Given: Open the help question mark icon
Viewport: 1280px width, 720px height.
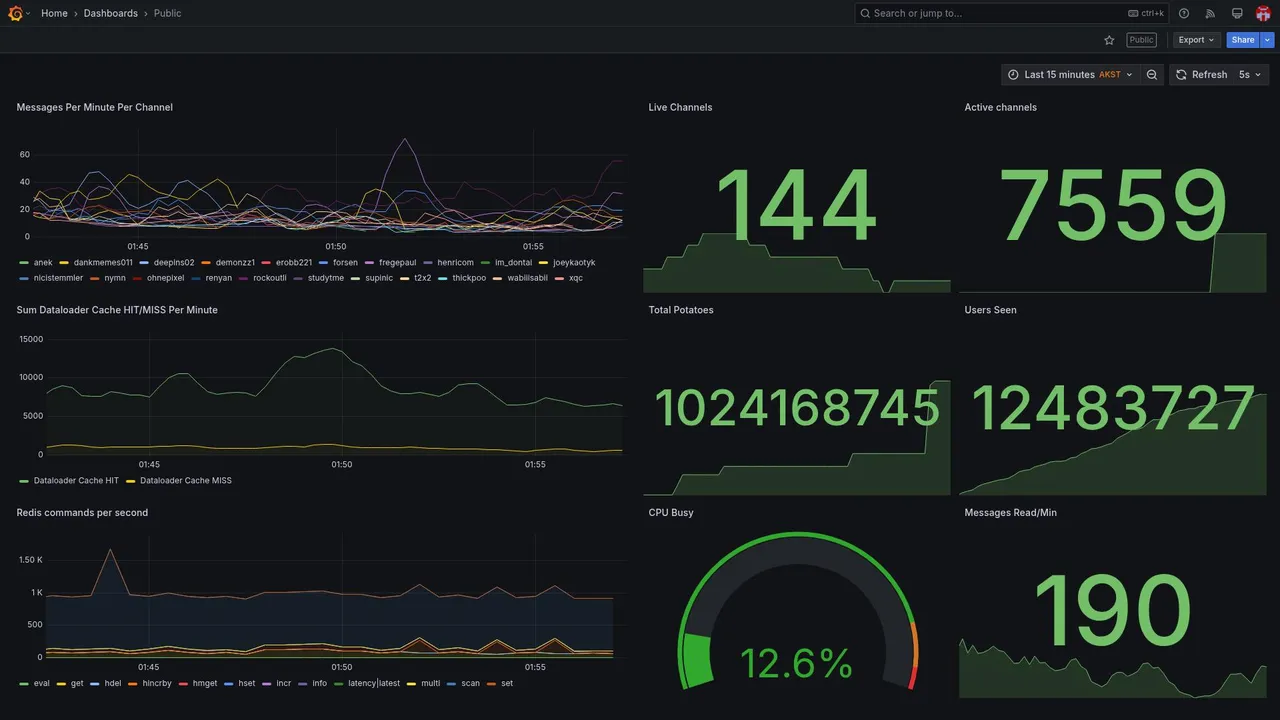Looking at the screenshot, I should [1184, 13].
